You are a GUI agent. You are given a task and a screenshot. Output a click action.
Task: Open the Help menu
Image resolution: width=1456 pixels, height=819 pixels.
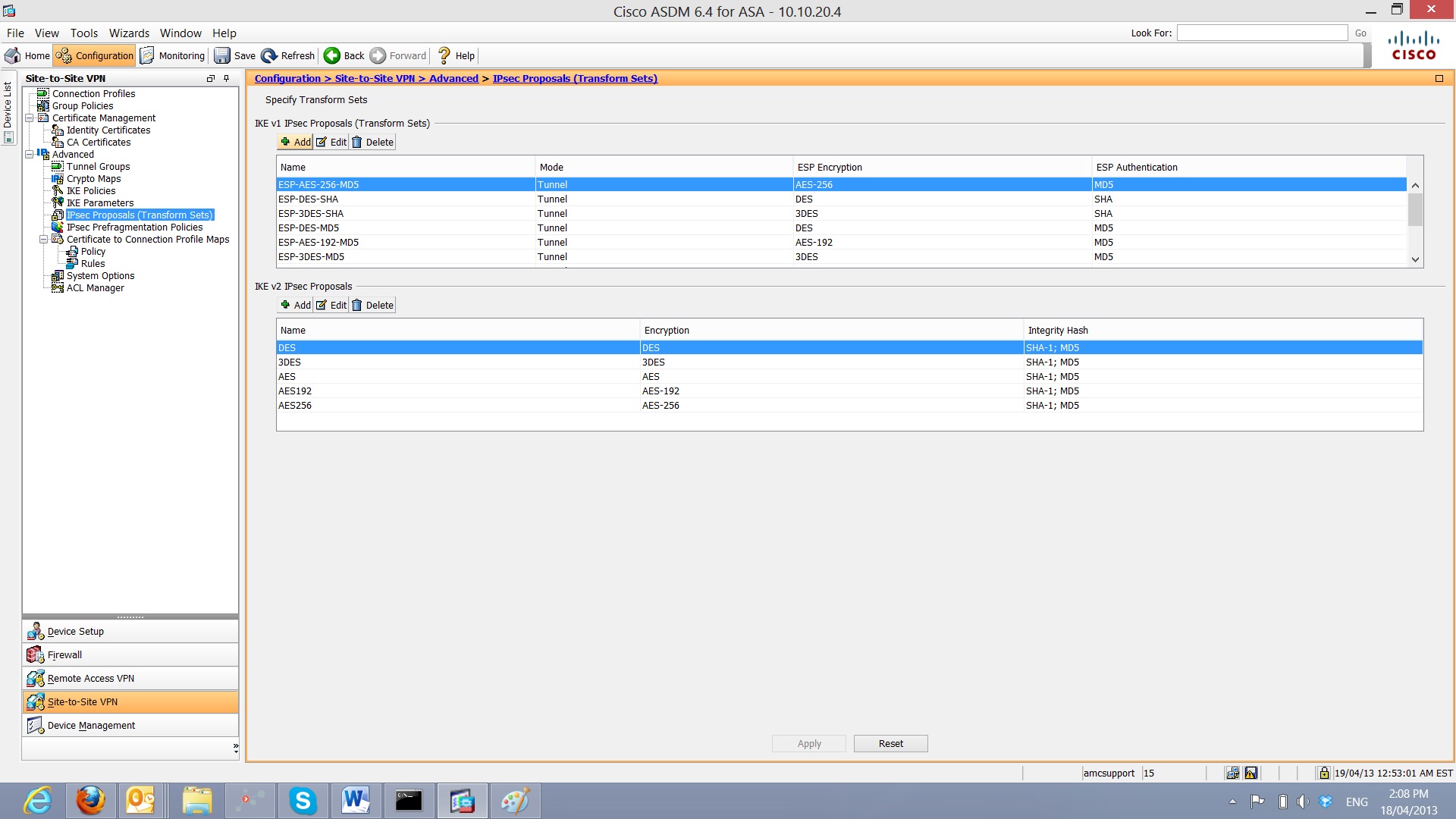(224, 33)
